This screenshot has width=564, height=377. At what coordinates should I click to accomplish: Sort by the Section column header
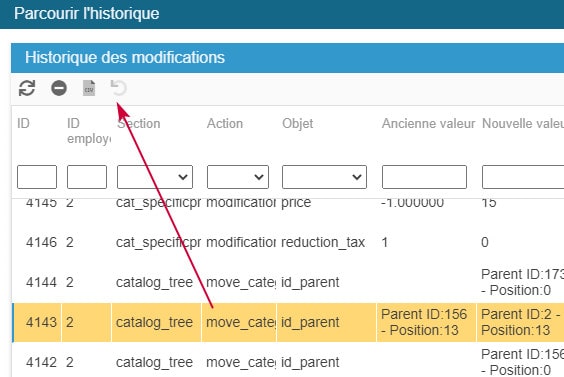point(139,123)
